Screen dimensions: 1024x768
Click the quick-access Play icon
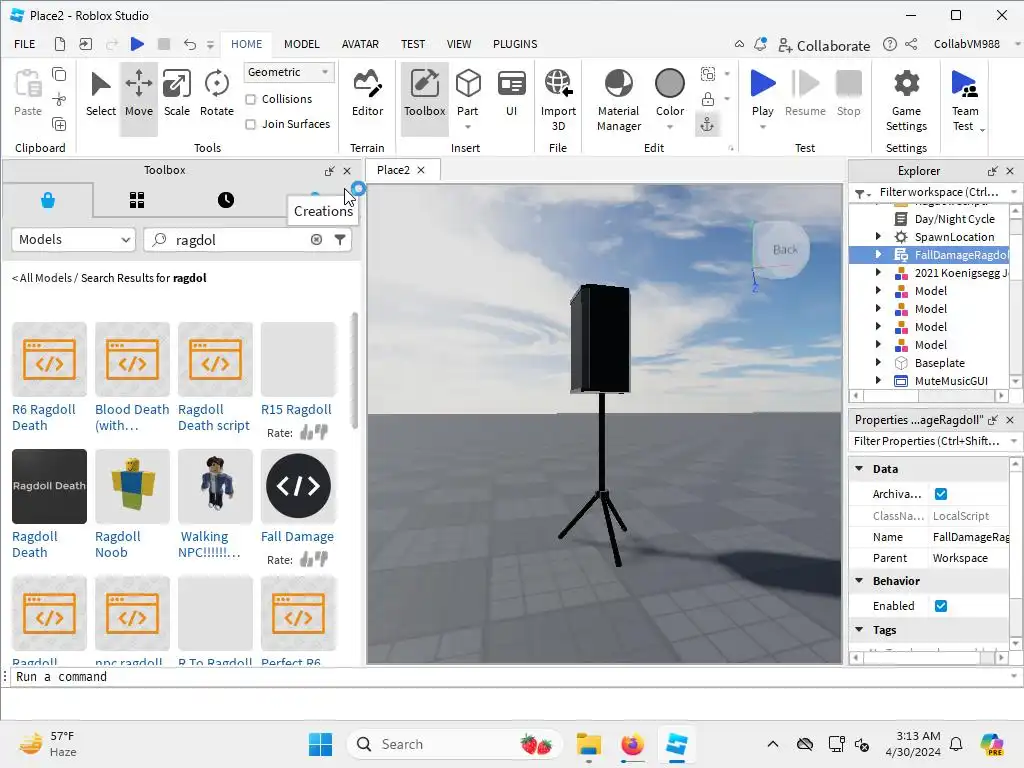137,44
